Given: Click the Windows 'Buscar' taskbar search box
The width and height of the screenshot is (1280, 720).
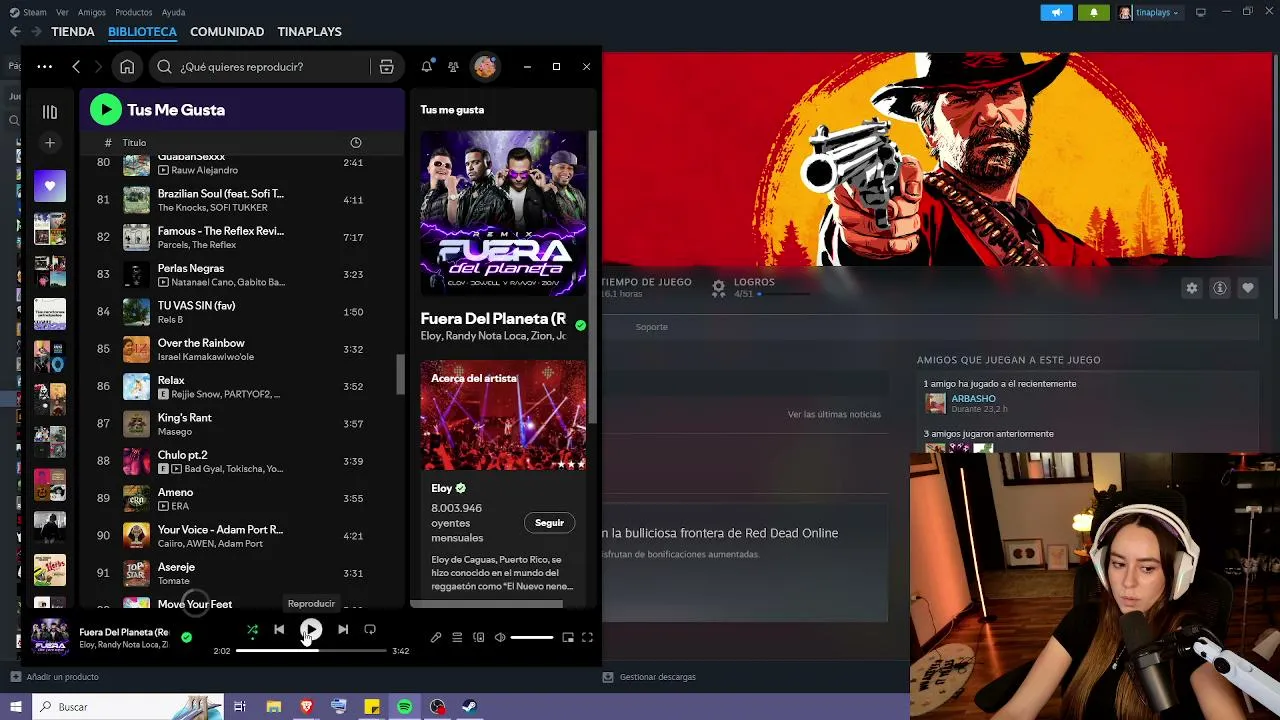Looking at the screenshot, I should 127,707.
